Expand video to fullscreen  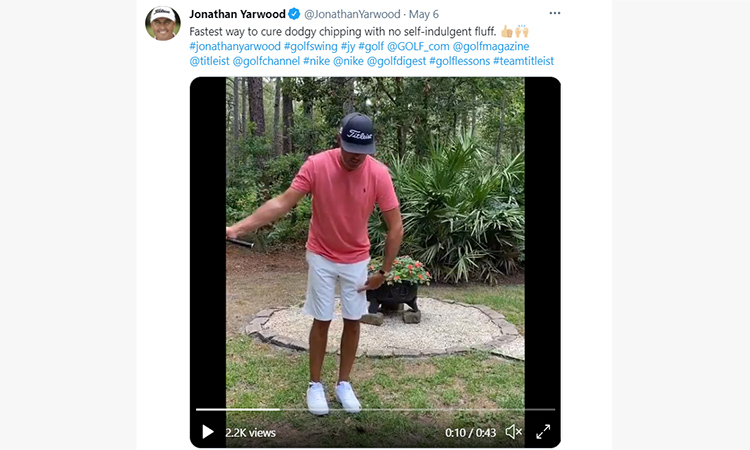pos(543,432)
